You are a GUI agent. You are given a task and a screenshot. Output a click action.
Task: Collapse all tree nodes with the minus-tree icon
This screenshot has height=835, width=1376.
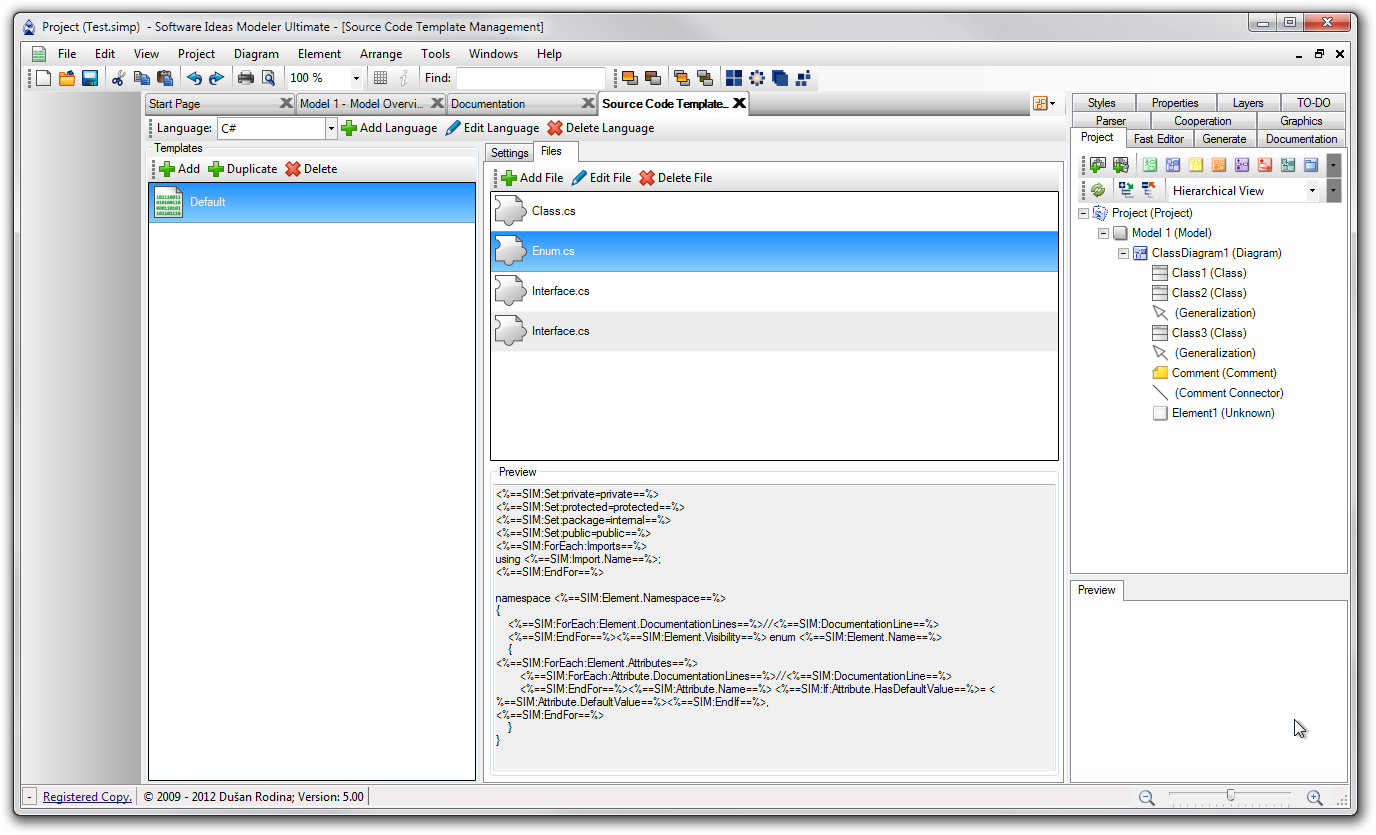(x=1149, y=190)
